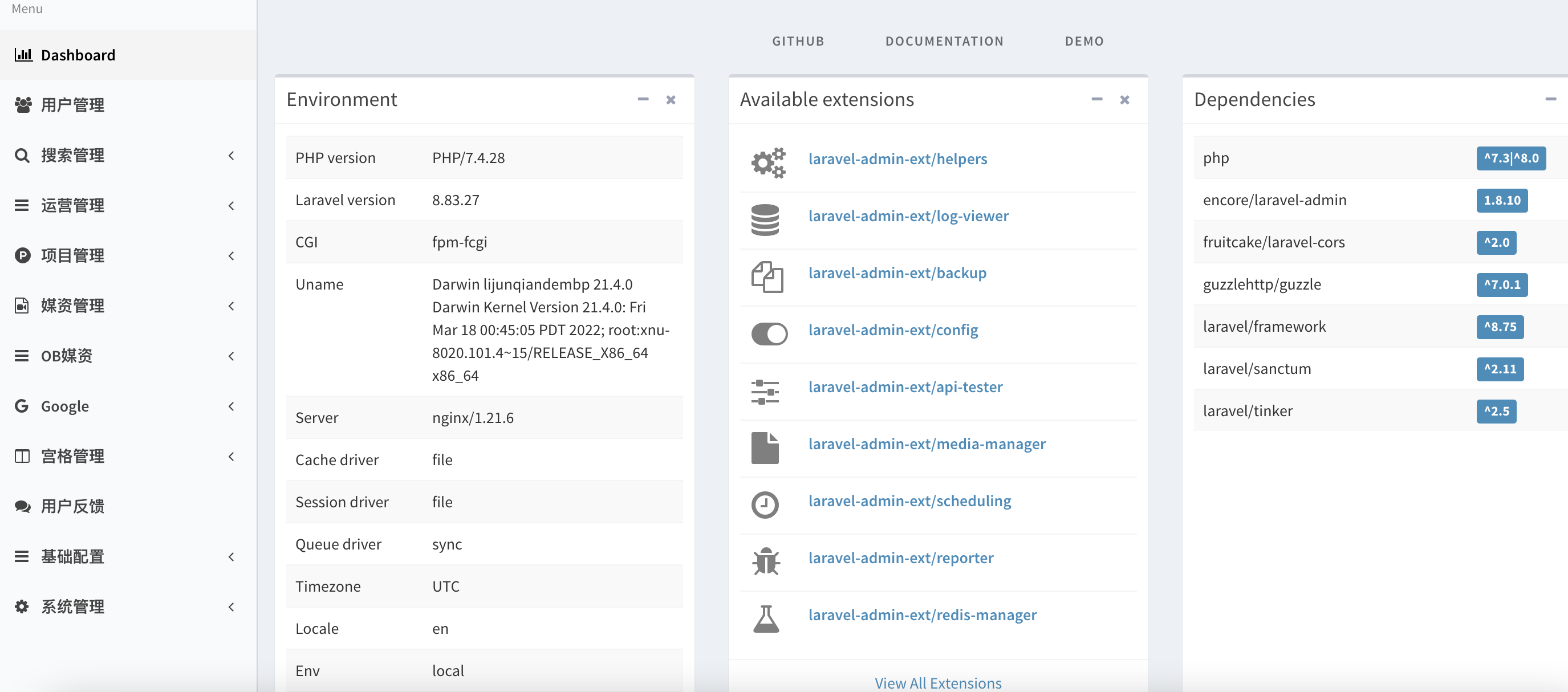The image size is (1568, 692).
Task: Click the gears icon for the helpers extension
Action: (x=768, y=162)
